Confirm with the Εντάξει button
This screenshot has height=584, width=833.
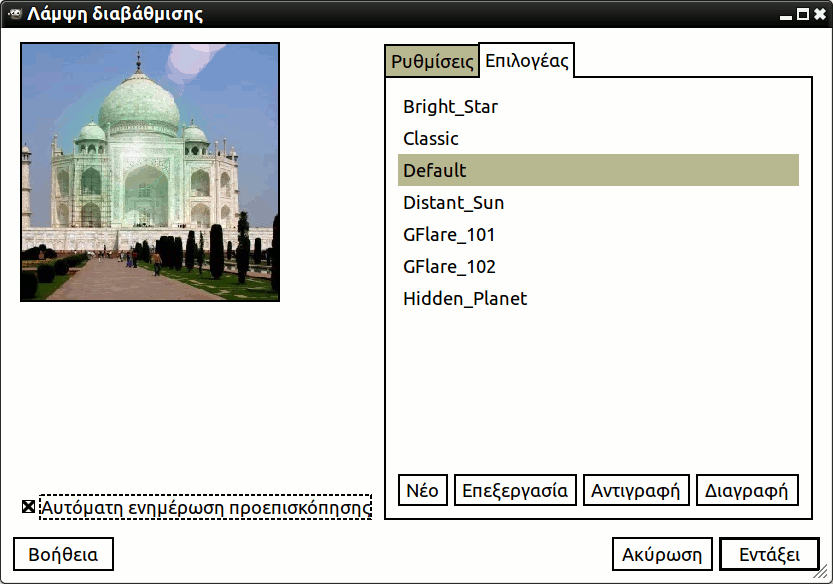coord(768,554)
